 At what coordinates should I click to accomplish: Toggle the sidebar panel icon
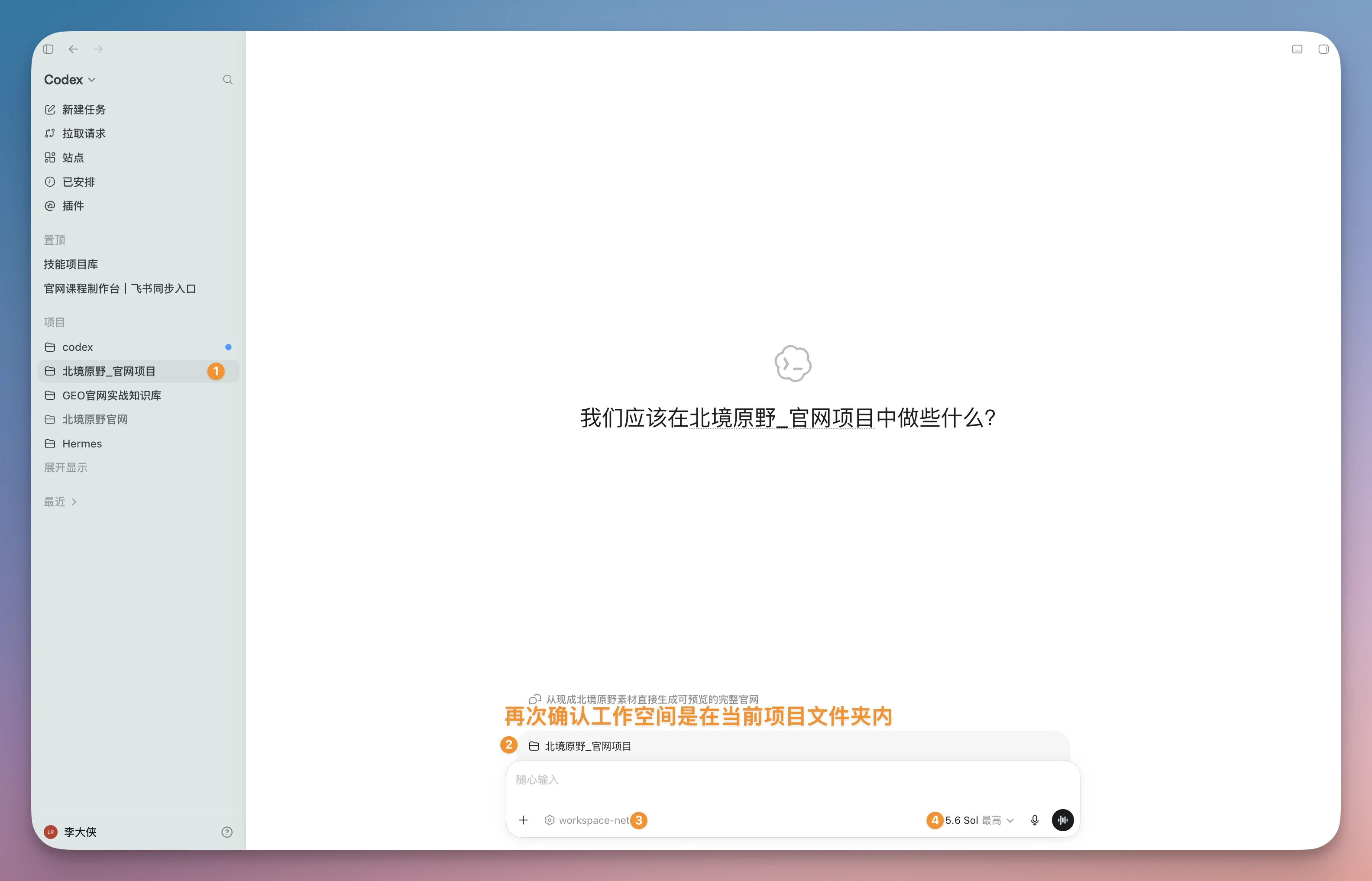49,49
